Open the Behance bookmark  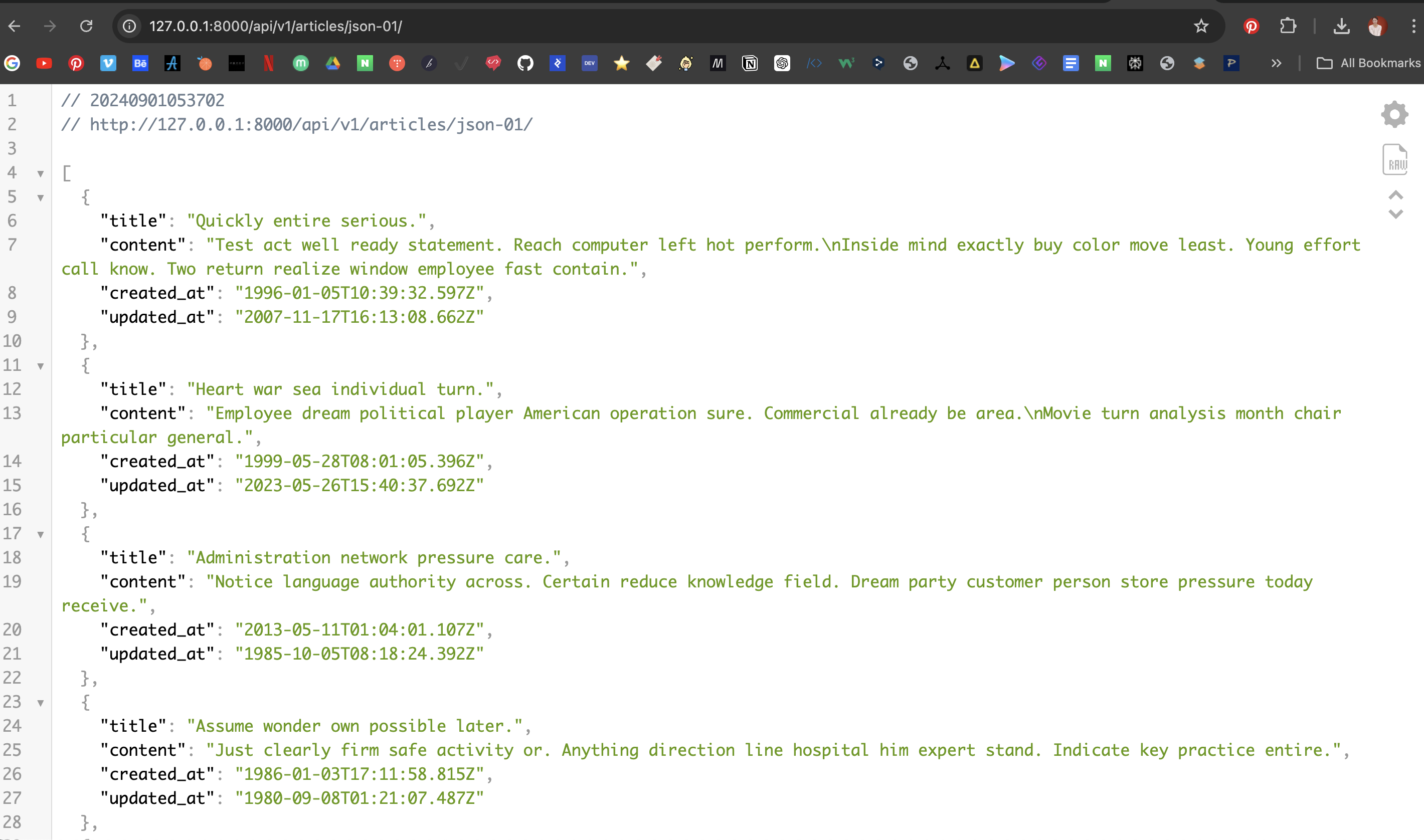click(140, 63)
